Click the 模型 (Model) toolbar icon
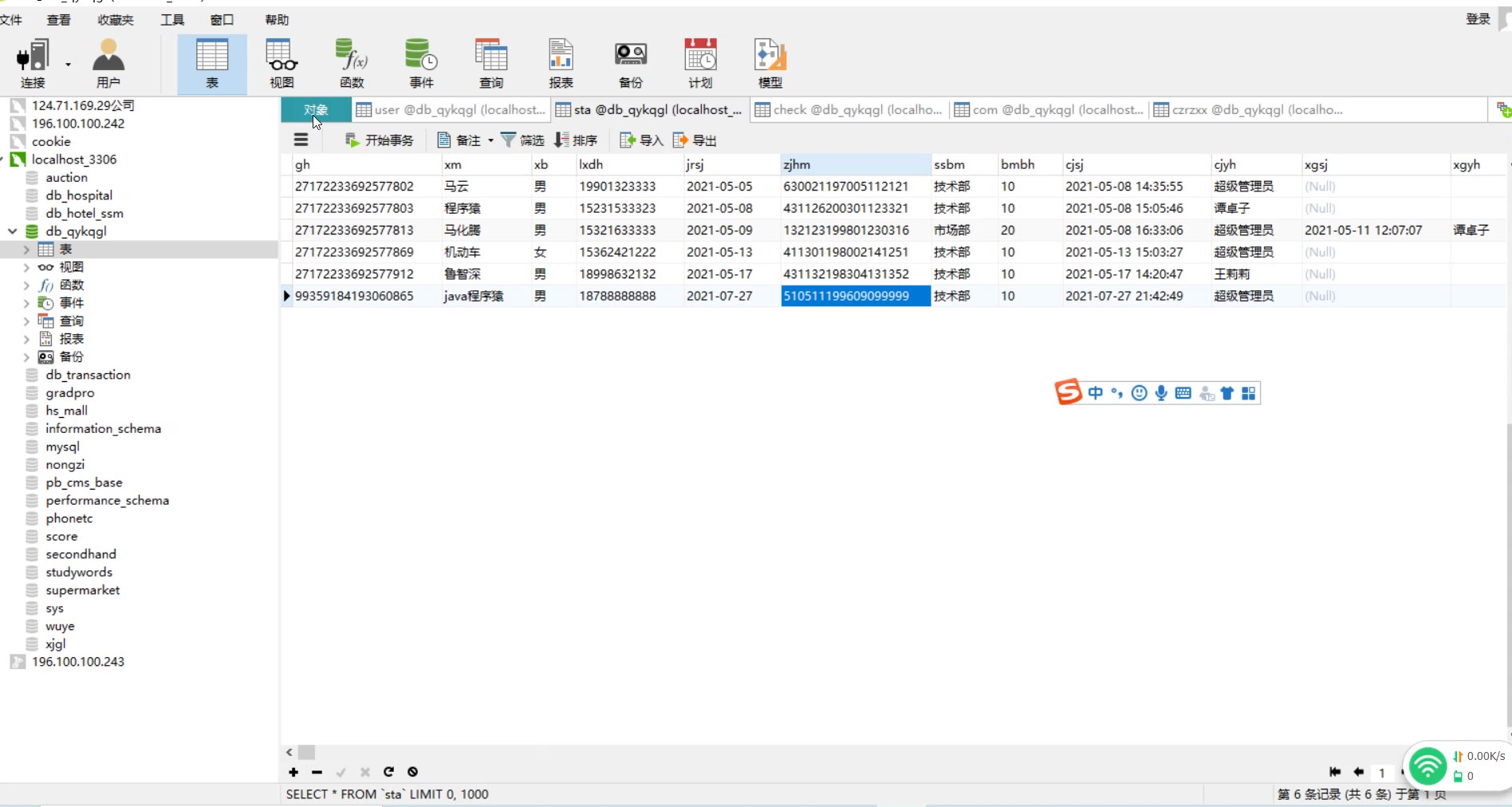The height and width of the screenshot is (807, 1512). 770,64
